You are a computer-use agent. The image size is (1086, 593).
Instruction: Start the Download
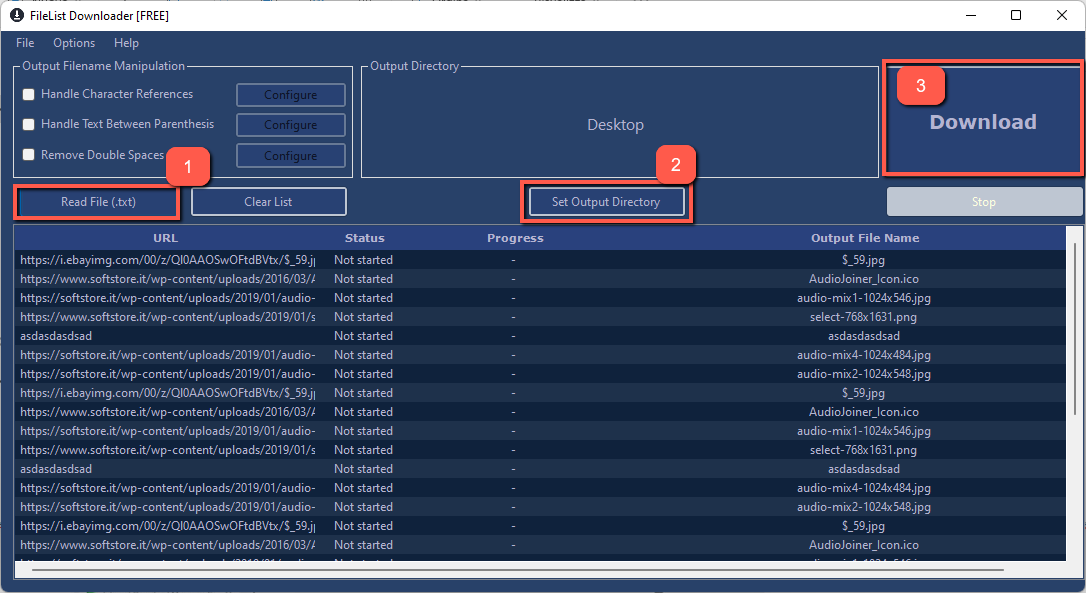click(x=982, y=121)
